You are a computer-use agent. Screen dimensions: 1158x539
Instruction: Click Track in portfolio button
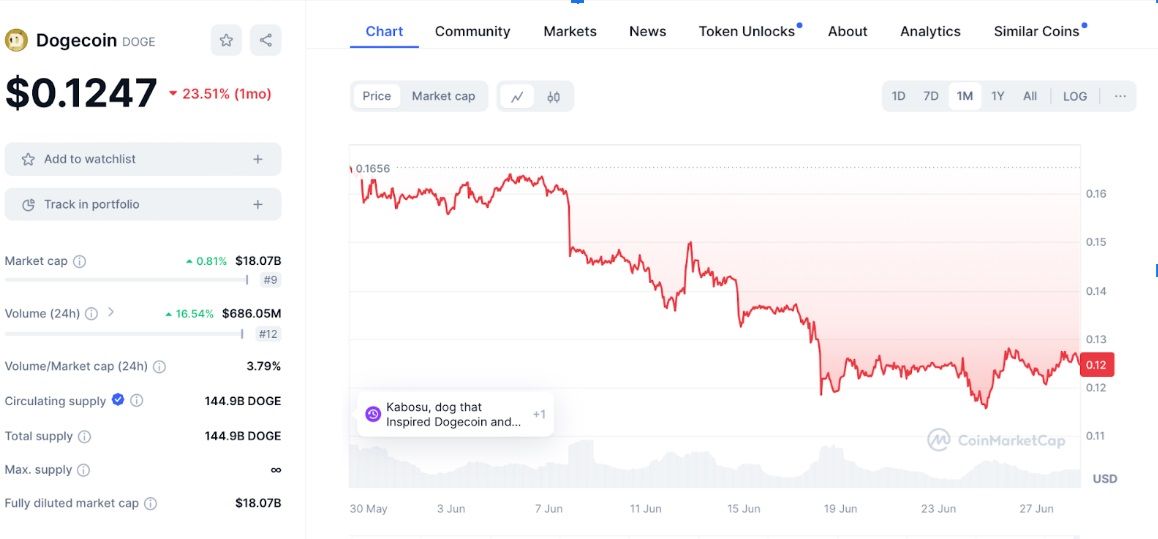pyautogui.click(x=143, y=204)
